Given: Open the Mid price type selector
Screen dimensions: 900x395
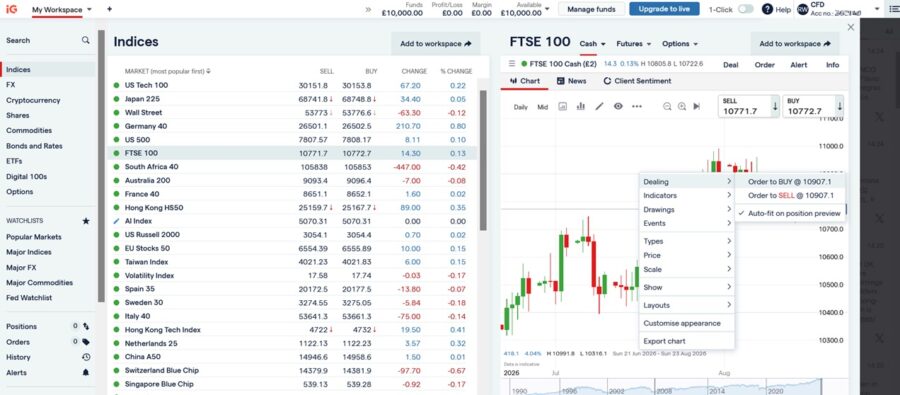Looking at the screenshot, I should pos(542,107).
